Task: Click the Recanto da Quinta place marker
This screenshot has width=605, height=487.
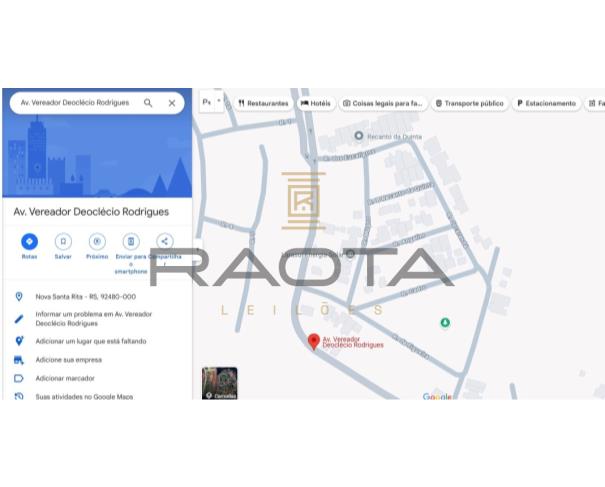Action: 359,136
